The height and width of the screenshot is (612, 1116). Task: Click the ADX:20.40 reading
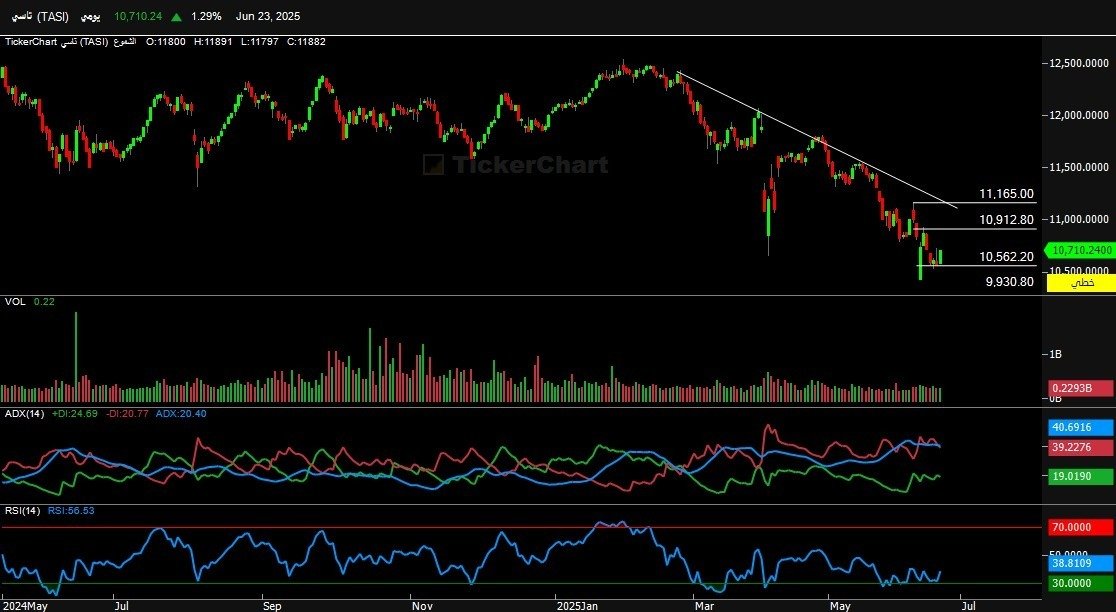point(181,413)
